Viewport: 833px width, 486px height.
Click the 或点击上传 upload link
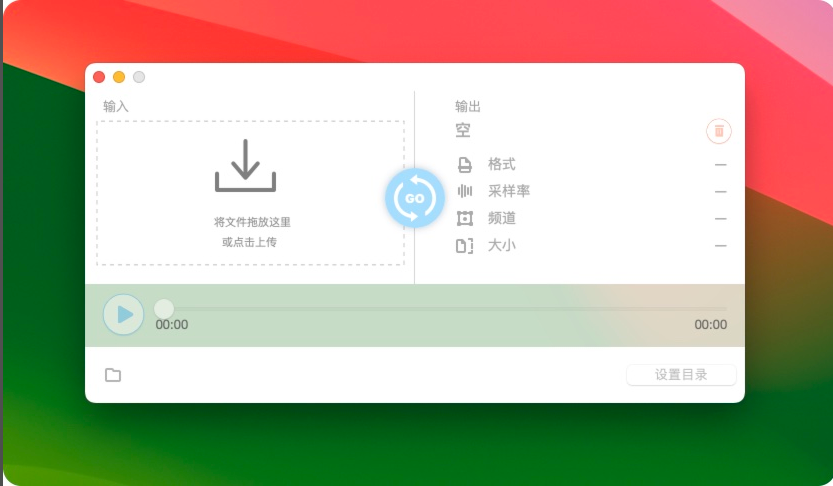pos(249,242)
